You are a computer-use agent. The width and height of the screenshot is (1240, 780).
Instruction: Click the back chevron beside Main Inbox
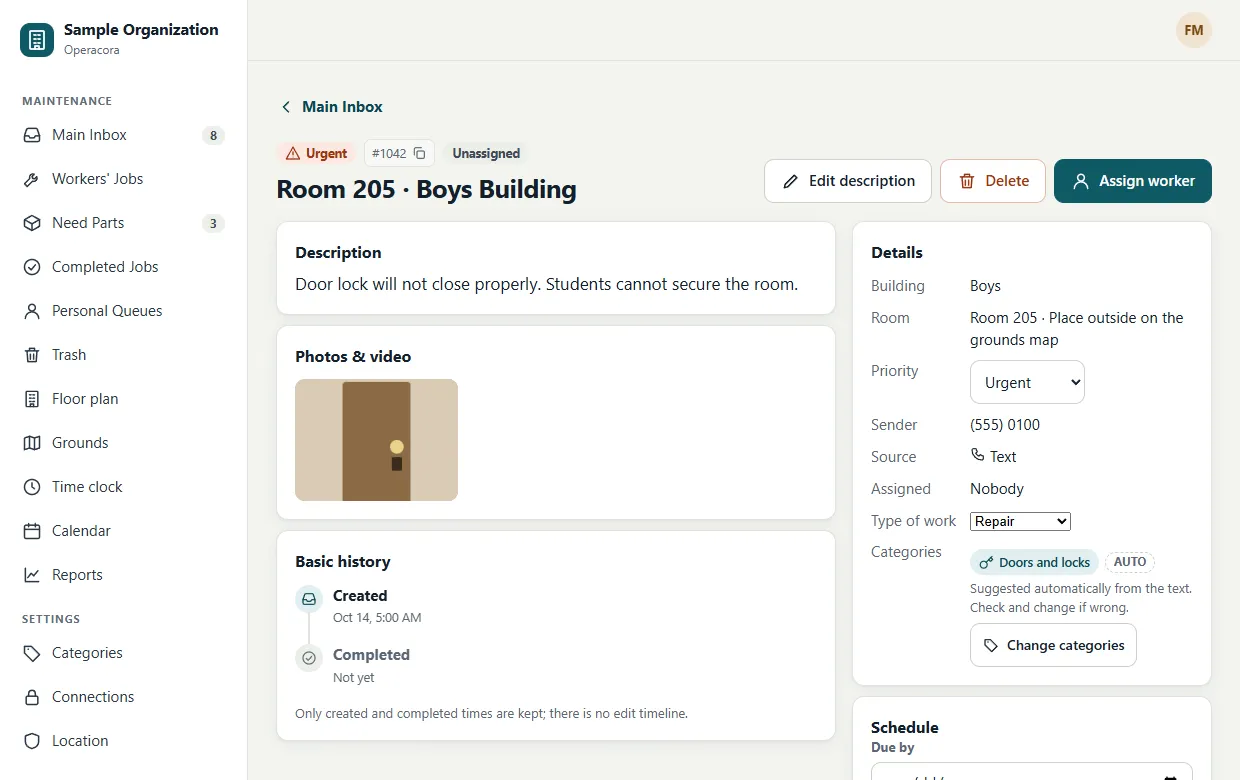286,107
